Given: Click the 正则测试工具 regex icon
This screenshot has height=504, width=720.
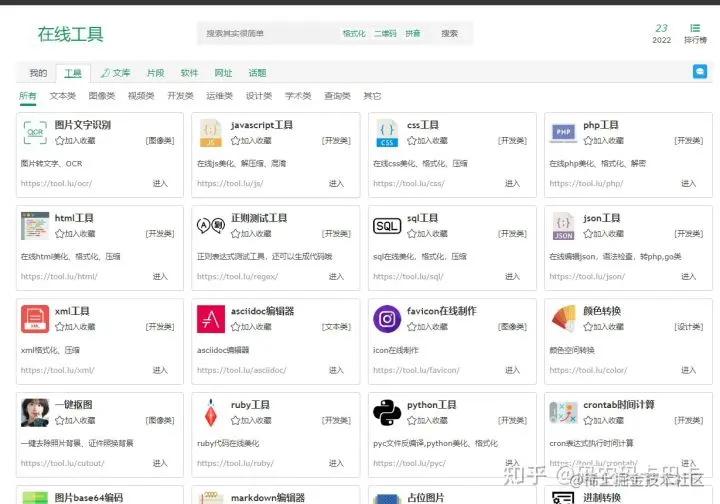Looking at the screenshot, I should pyautogui.click(x=211, y=225).
